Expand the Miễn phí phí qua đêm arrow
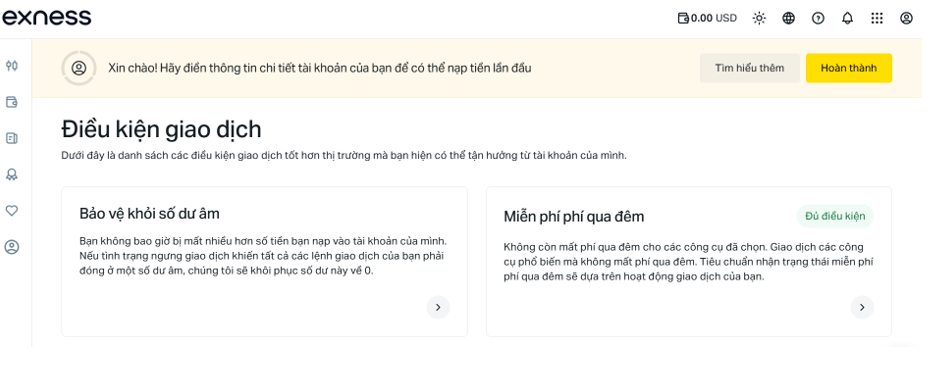The image size is (939, 380). coord(862,307)
